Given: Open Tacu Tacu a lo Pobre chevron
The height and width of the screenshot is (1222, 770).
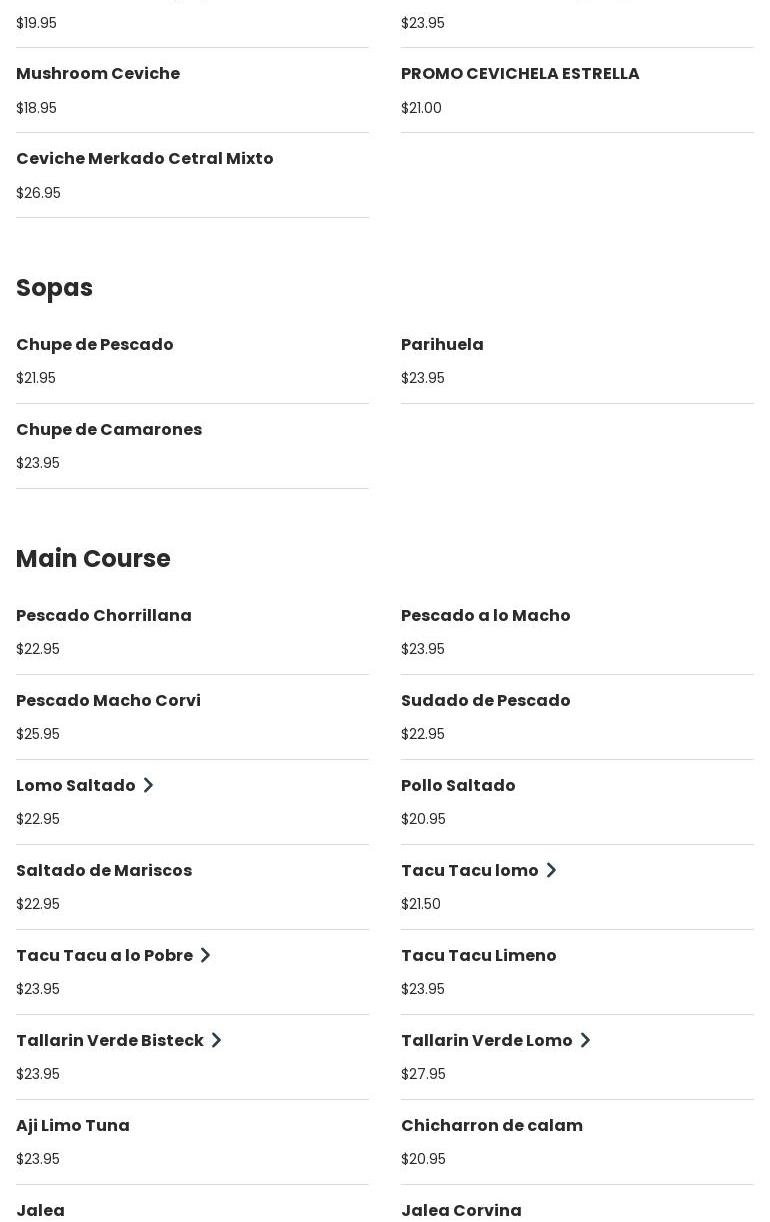Looking at the screenshot, I should 205,956.
